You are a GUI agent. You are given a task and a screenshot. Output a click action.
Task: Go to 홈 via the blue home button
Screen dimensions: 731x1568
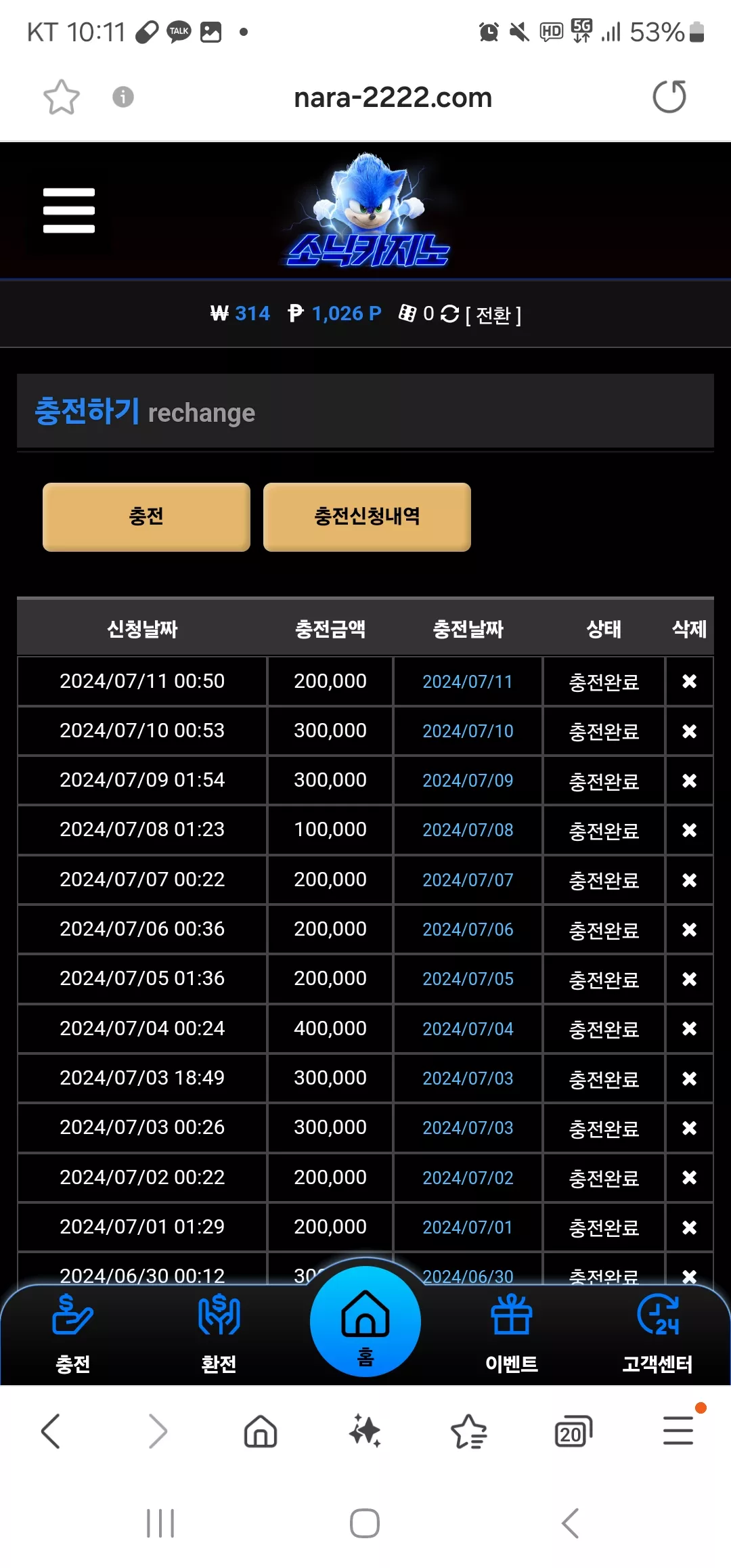click(365, 1321)
